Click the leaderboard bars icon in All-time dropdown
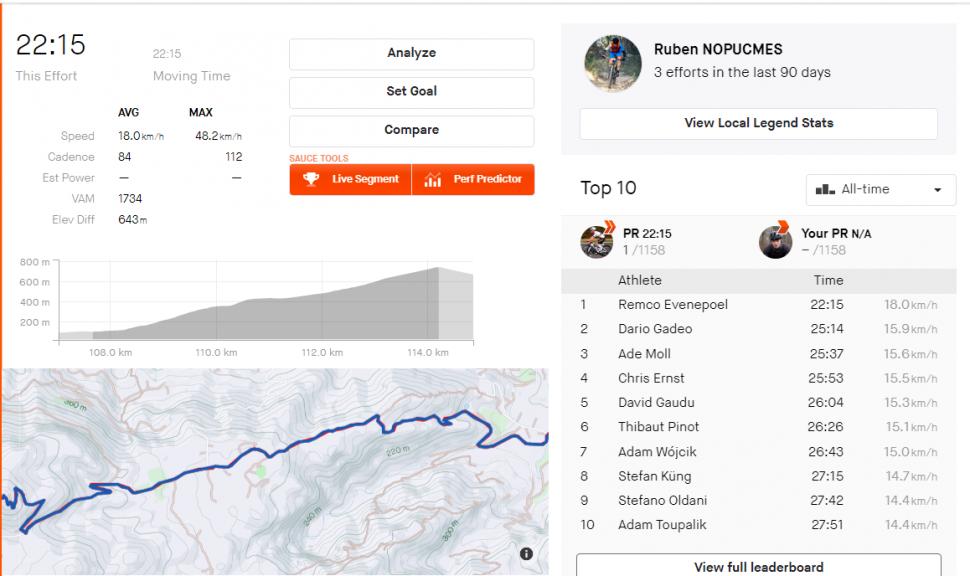Viewport: 970px width, 576px height. coord(825,189)
